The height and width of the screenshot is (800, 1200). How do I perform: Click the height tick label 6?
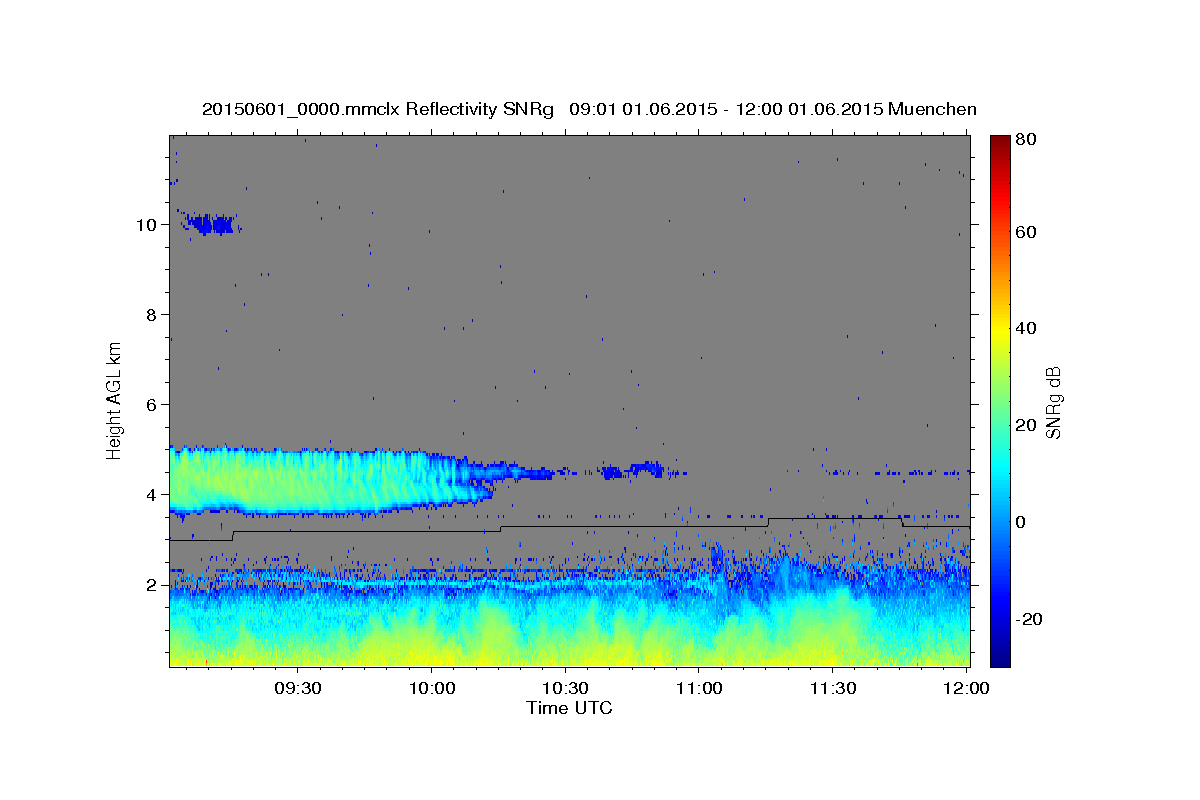[x=151, y=405]
